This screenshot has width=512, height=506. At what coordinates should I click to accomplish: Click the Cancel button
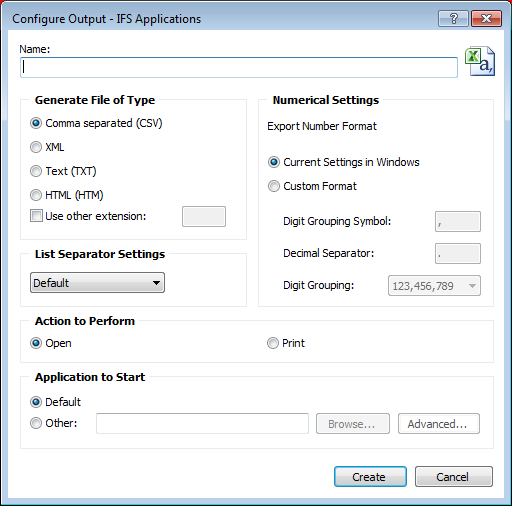pyautogui.click(x=454, y=477)
